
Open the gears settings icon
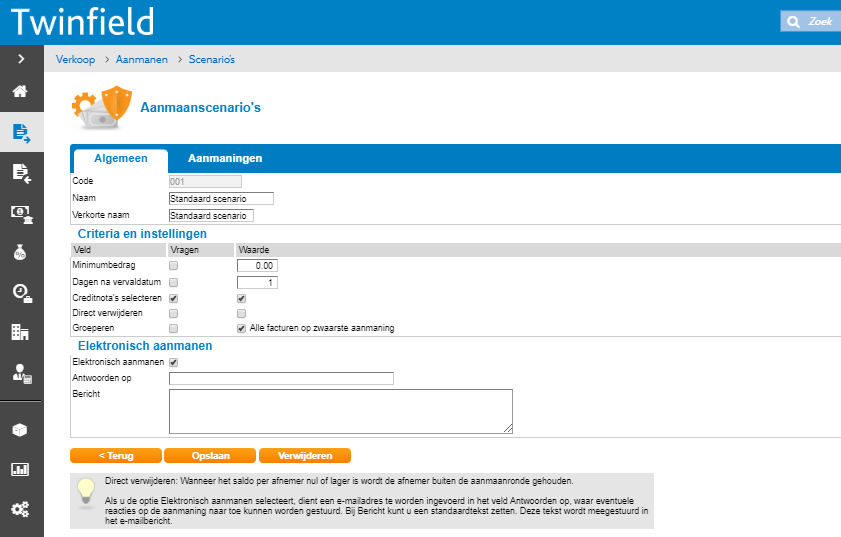click(21, 509)
